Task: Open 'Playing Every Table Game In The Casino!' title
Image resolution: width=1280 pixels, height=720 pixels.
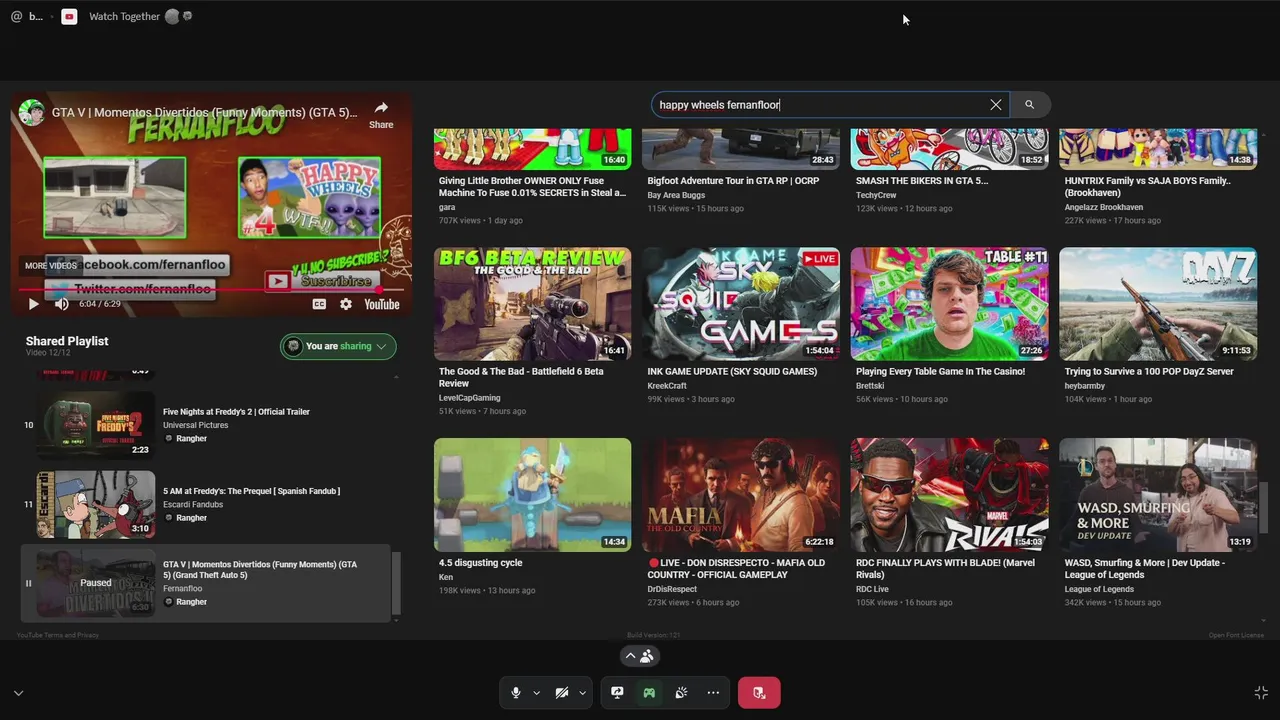Action: 940,371
